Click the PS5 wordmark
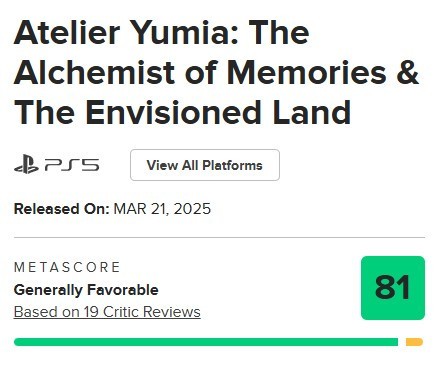The image size is (438, 365). 72,165
